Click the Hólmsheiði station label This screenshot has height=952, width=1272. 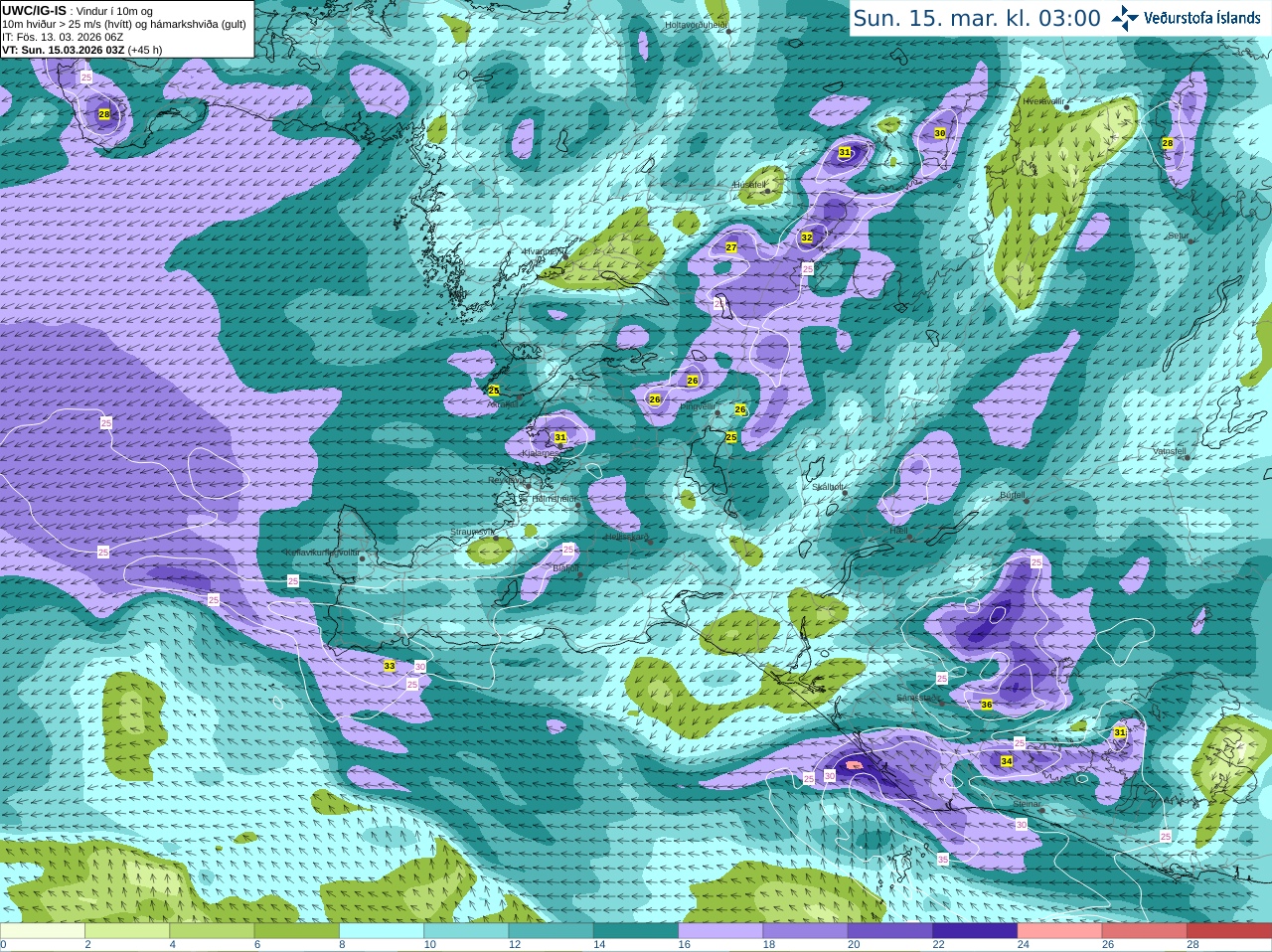(x=555, y=499)
